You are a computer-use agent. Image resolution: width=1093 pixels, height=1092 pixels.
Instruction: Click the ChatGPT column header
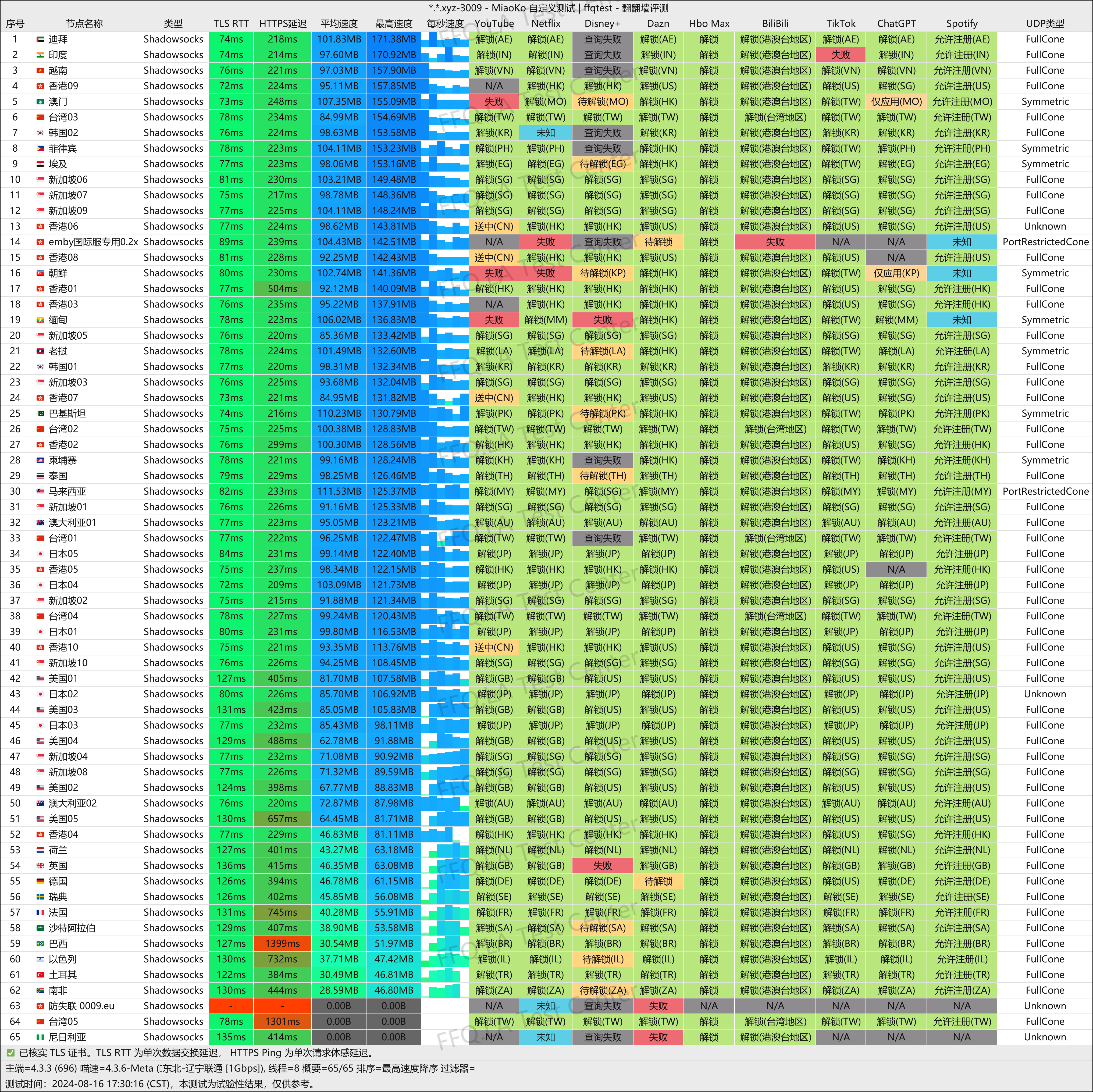point(896,24)
